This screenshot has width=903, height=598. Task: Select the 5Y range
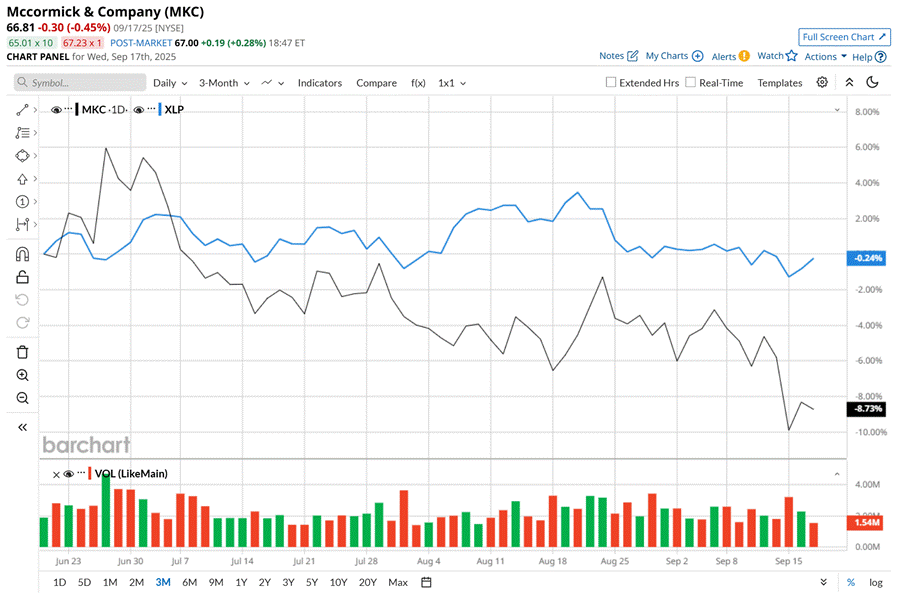[312, 582]
